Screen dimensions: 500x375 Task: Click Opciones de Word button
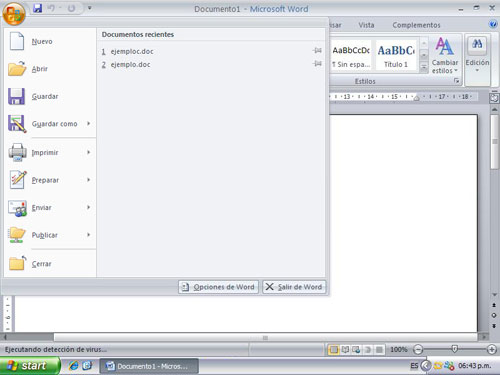point(218,287)
